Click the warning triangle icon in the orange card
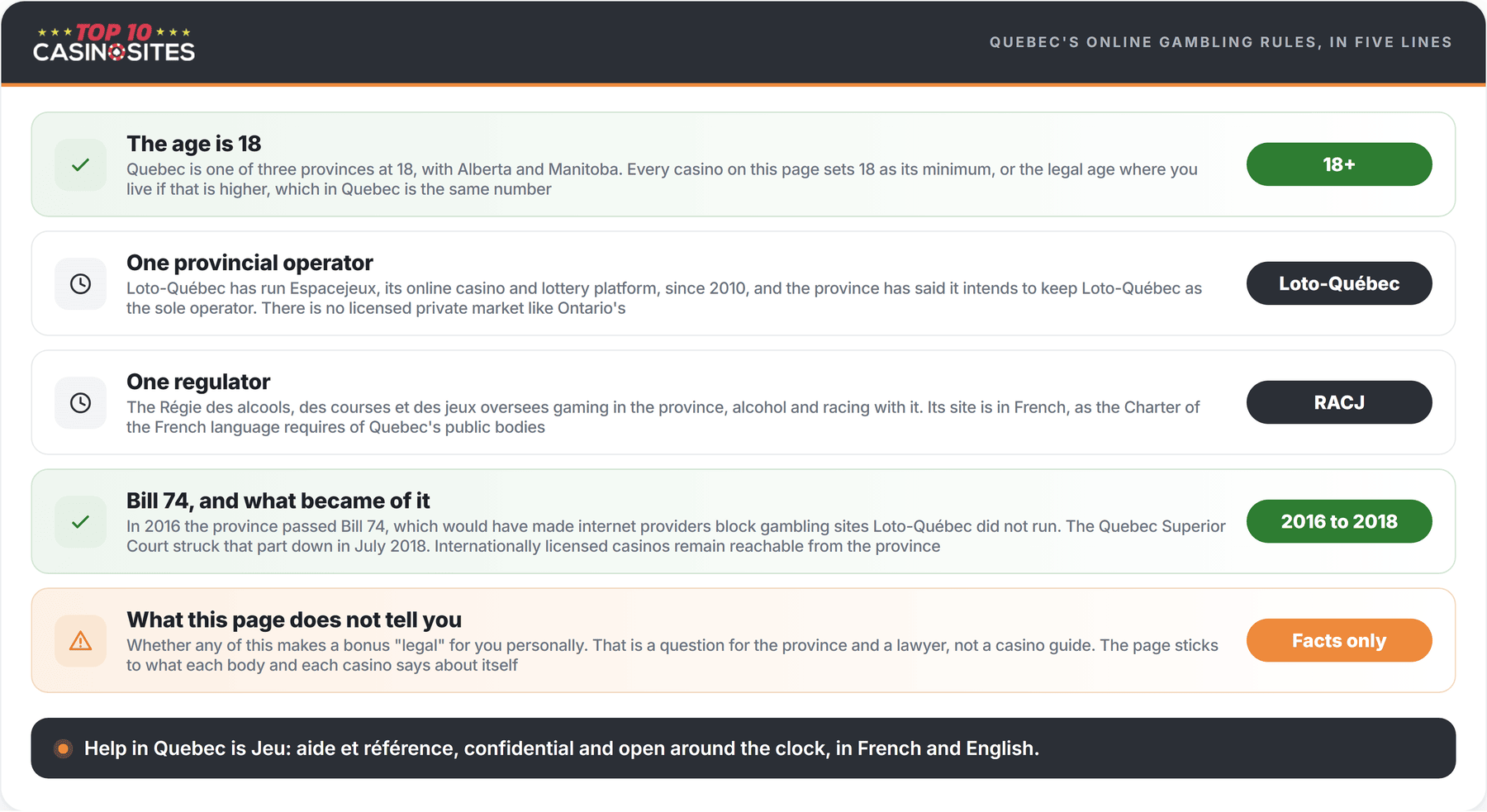The height and width of the screenshot is (812, 1487). click(x=80, y=641)
